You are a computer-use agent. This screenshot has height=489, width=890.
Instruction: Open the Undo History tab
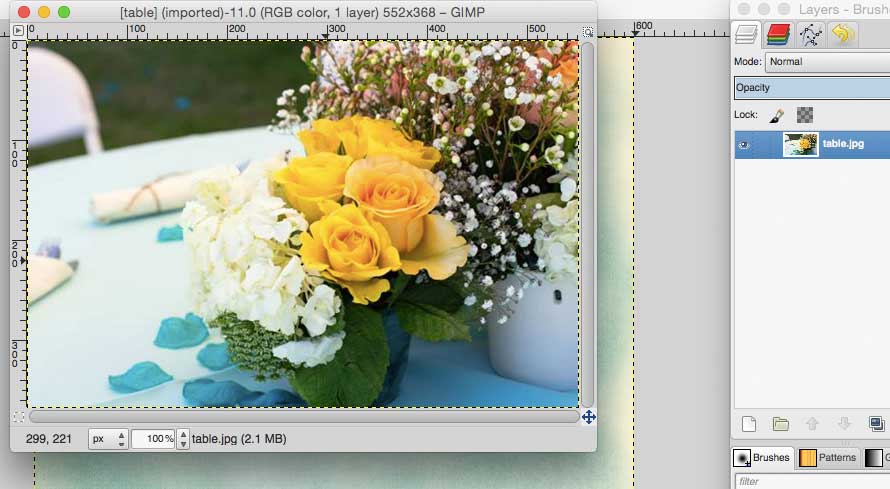(843, 34)
